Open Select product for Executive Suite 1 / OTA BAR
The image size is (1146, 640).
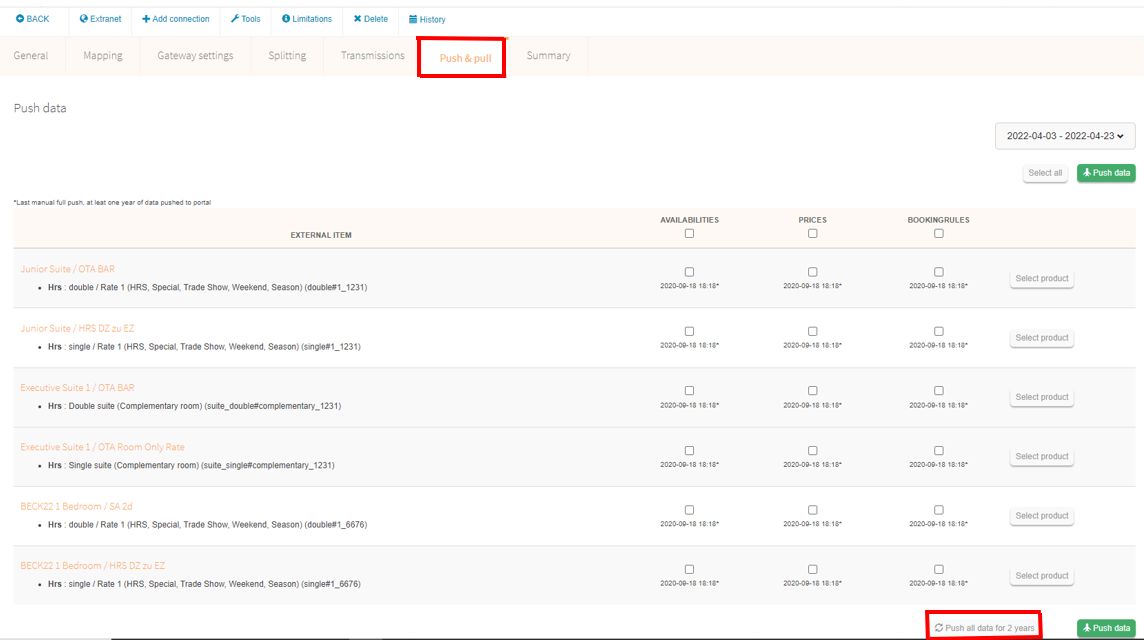(1041, 397)
